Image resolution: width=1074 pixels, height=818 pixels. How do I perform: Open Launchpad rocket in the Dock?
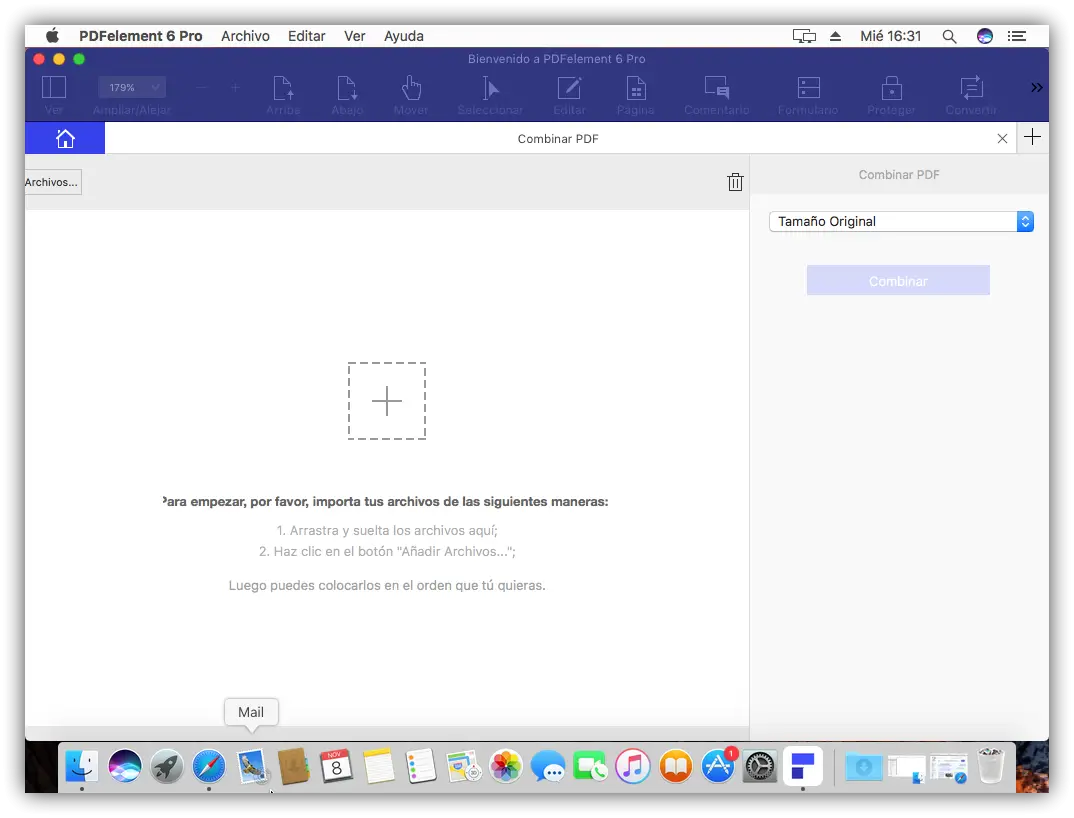(x=166, y=765)
